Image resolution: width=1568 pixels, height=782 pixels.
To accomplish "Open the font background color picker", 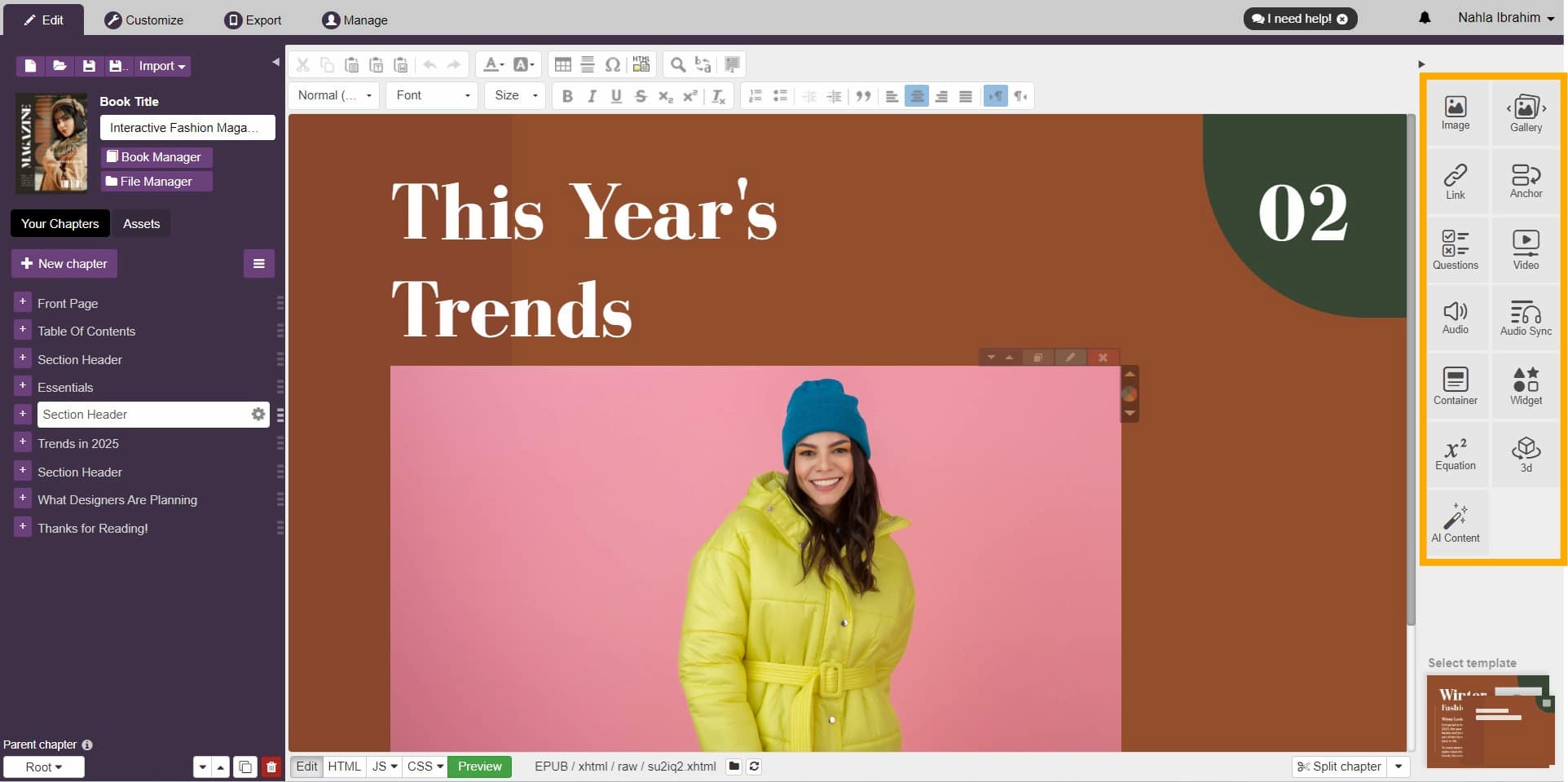I will pos(524,64).
